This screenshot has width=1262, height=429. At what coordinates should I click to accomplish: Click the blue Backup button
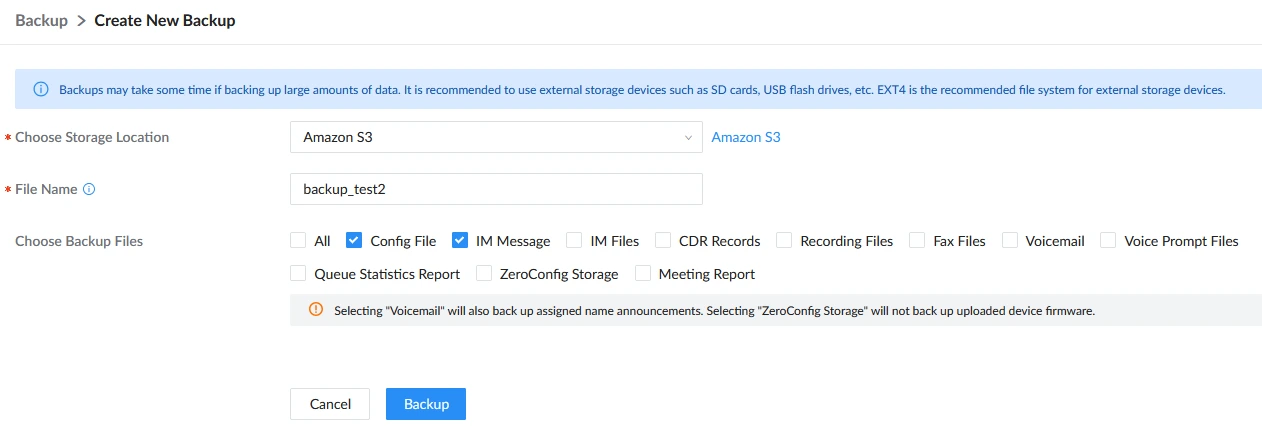(x=426, y=404)
